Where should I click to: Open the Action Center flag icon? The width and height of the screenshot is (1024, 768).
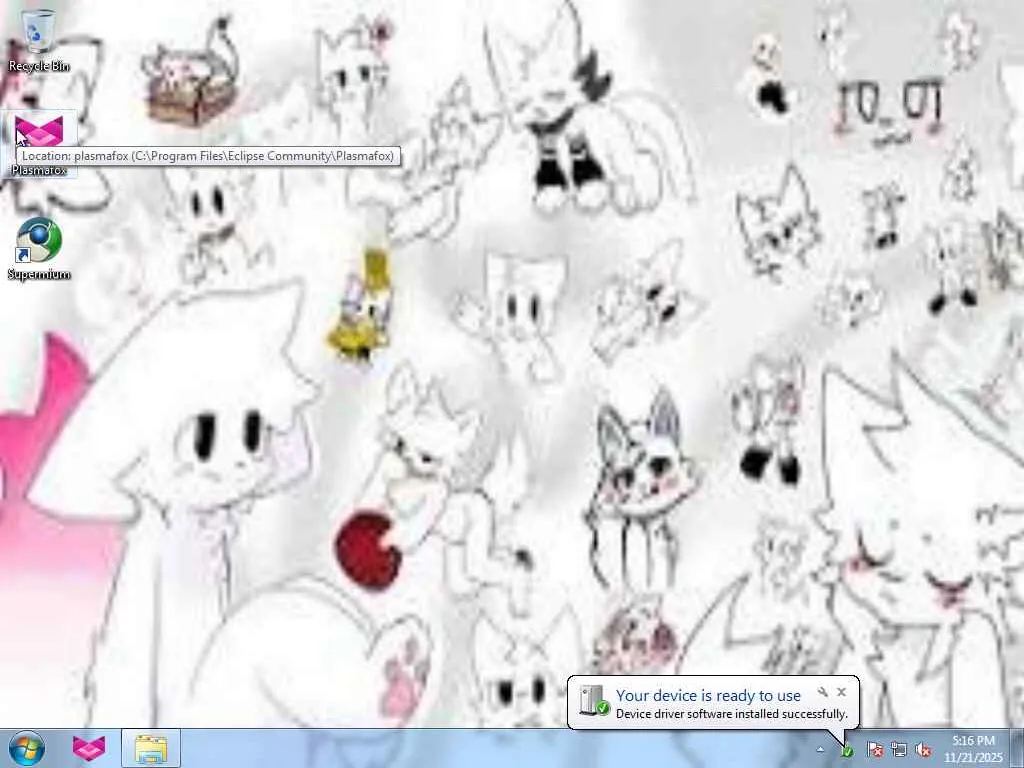(875, 750)
